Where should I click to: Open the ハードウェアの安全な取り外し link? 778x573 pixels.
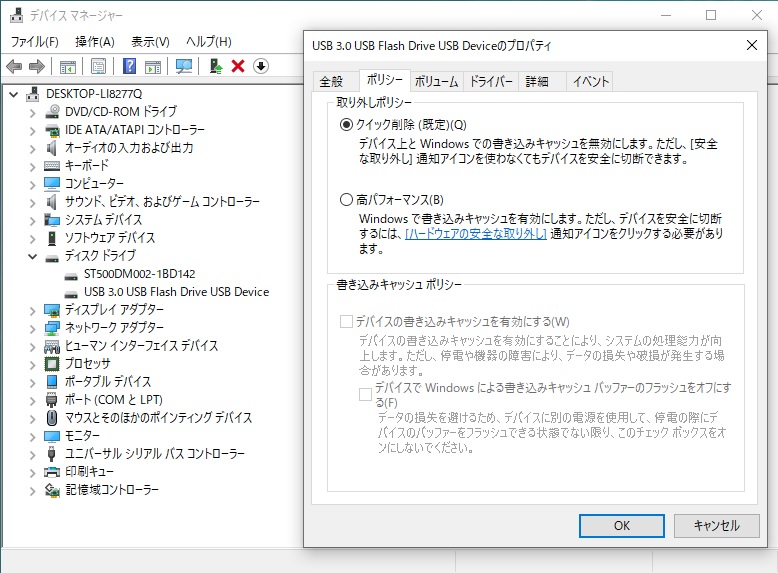(476, 233)
